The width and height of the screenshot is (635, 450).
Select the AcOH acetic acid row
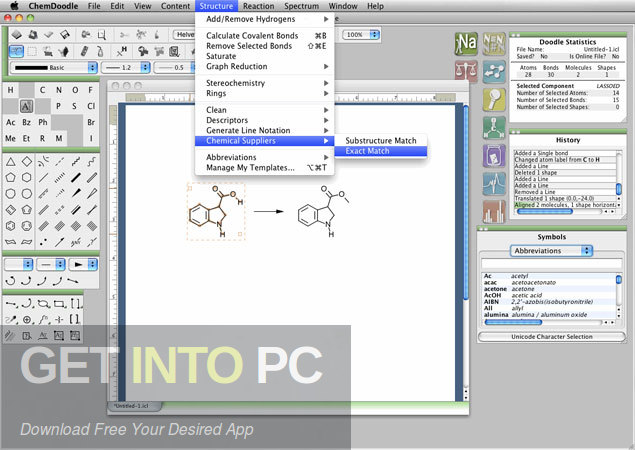550,295
